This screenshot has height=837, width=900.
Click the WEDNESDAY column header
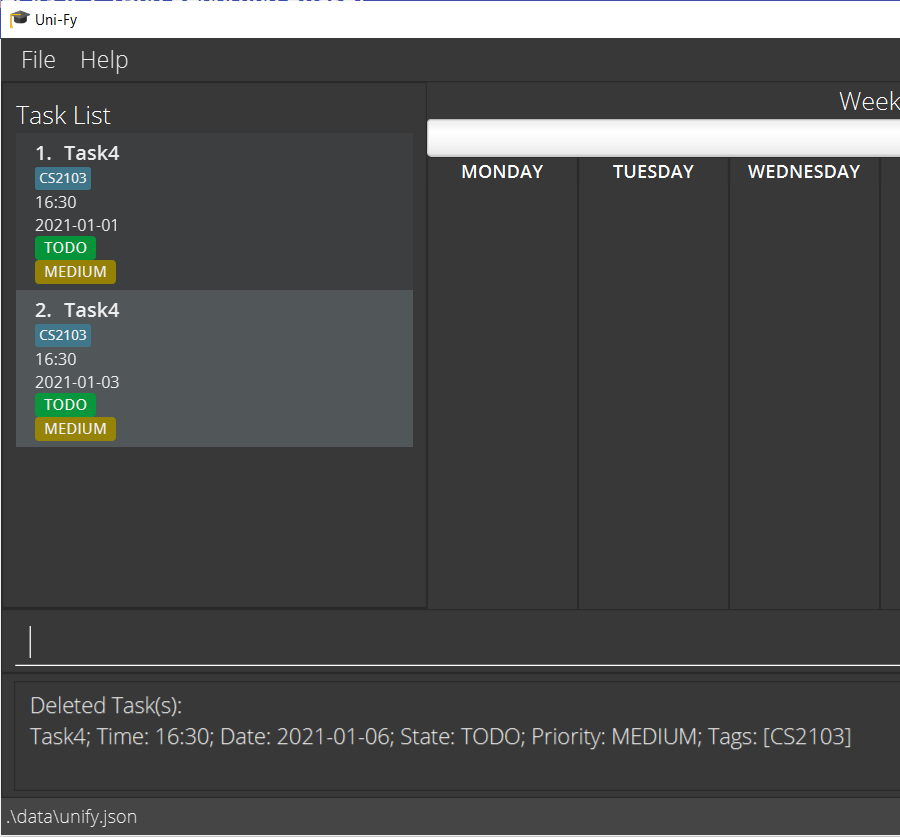tap(804, 172)
